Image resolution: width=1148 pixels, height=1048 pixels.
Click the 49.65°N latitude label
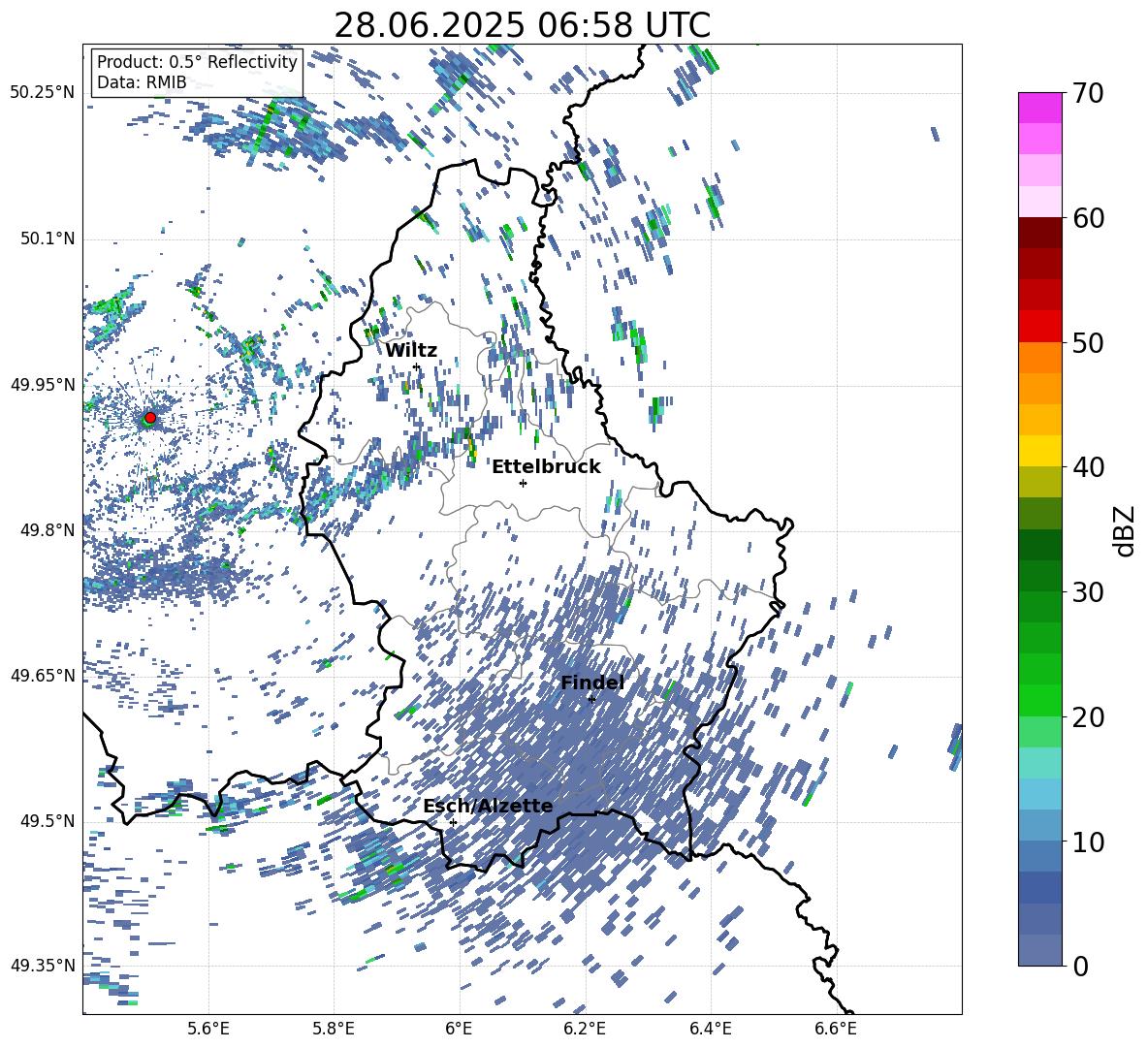(43, 676)
